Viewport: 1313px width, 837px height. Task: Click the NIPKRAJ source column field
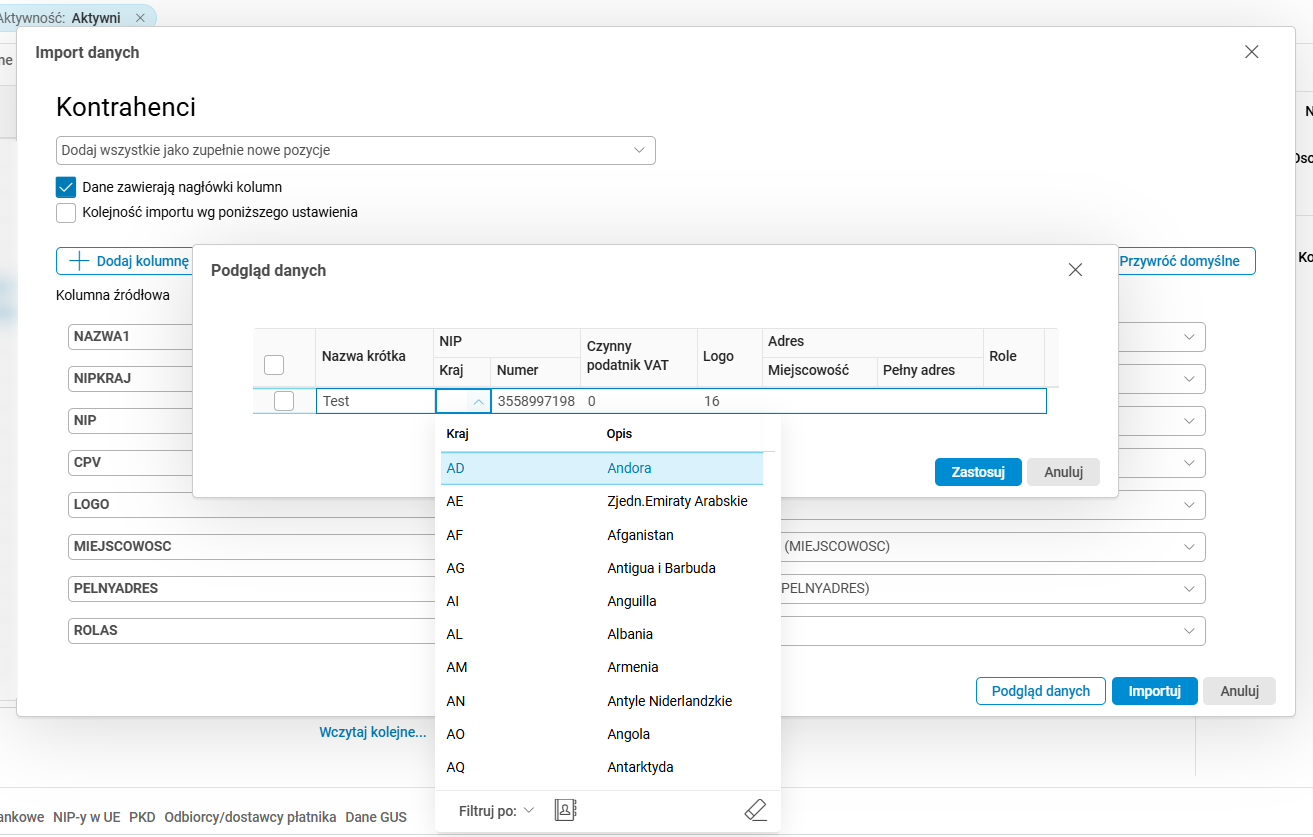click(131, 379)
